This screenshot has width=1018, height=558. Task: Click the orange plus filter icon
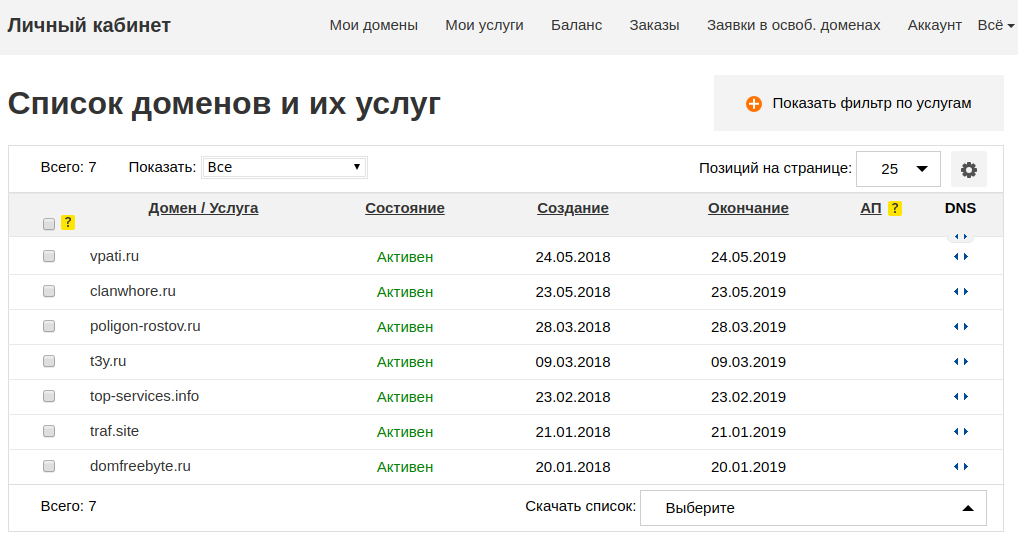coord(754,103)
